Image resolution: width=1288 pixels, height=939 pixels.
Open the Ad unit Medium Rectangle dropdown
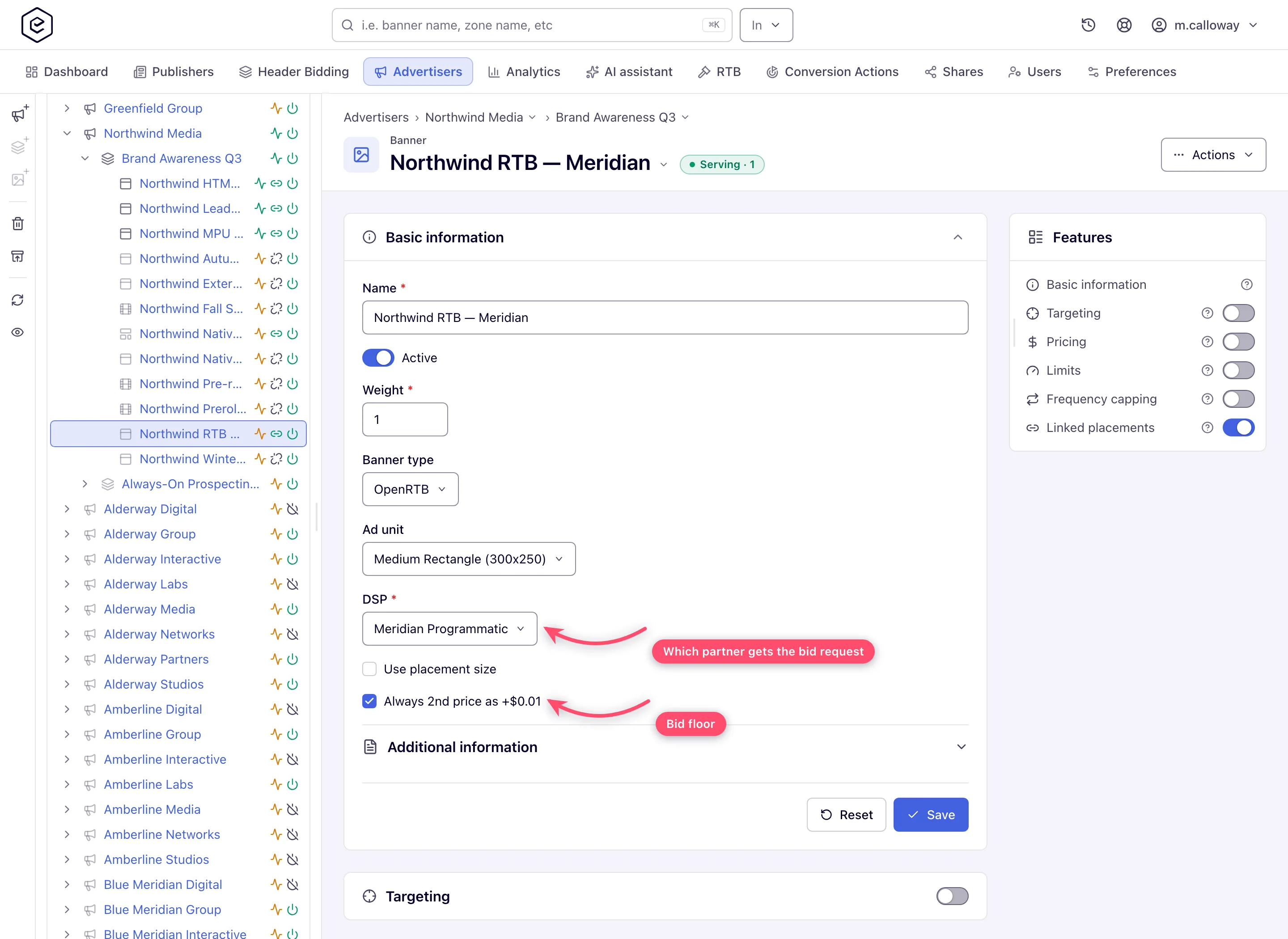pyautogui.click(x=468, y=559)
